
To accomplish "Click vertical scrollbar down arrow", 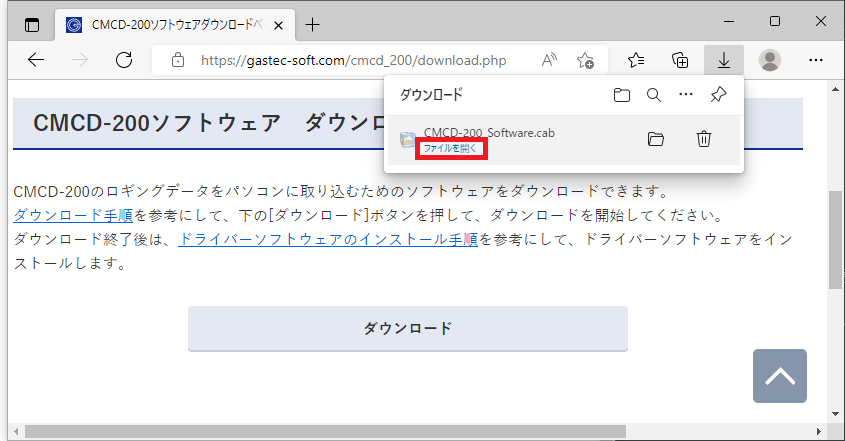I will click(x=835, y=414).
